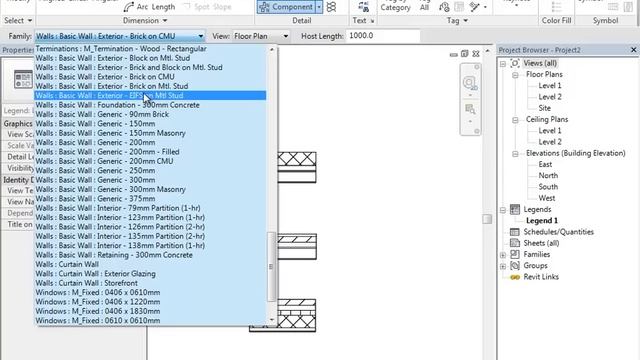640x360 pixels.
Task: Choose Generic - 90mm Brick wall
Action: tap(150, 114)
